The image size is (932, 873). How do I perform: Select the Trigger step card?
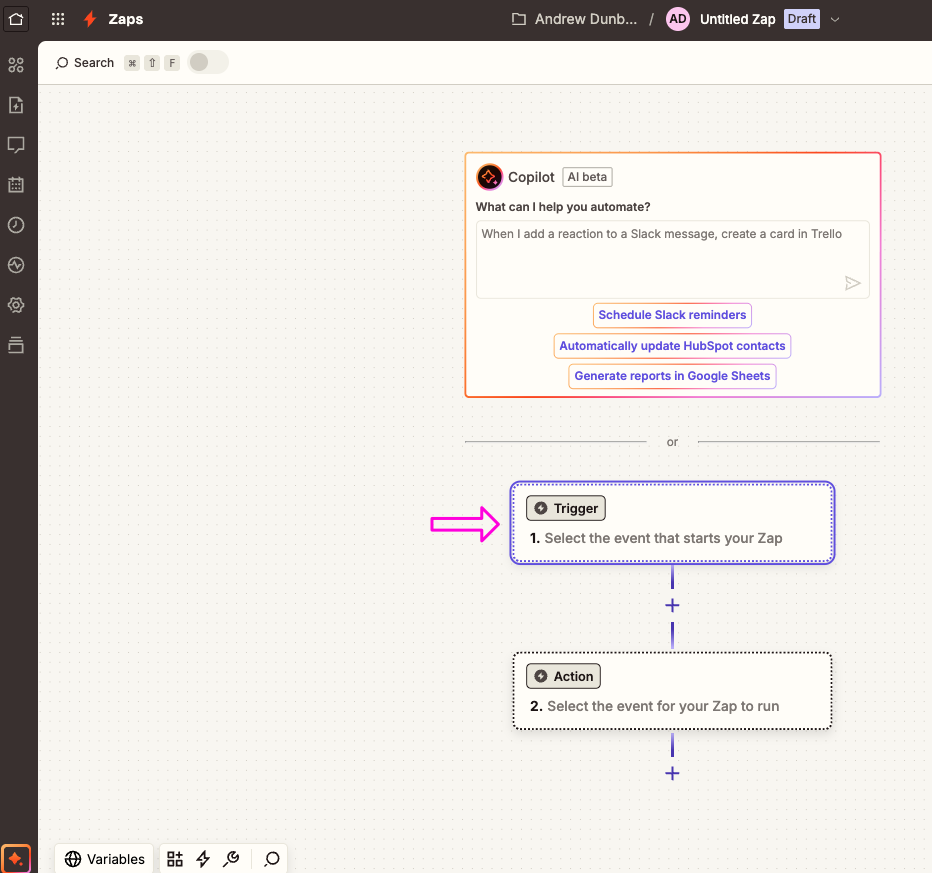[x=672, y=522]
